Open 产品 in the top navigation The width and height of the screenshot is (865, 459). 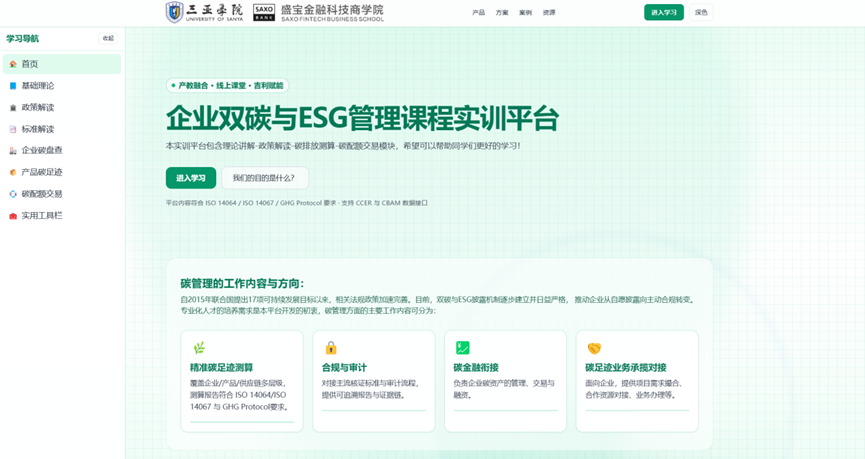(478, 13)
